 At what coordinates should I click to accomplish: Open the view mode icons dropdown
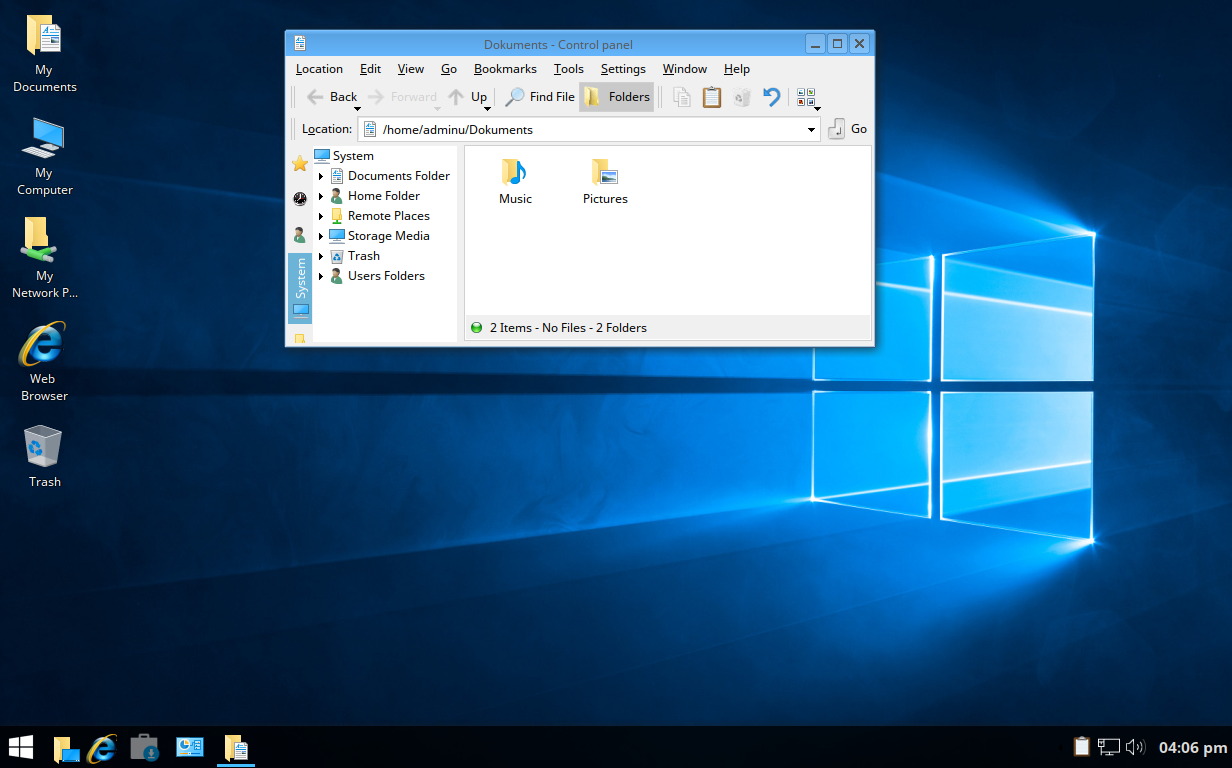pyautogui.click(x=808, y=98)
